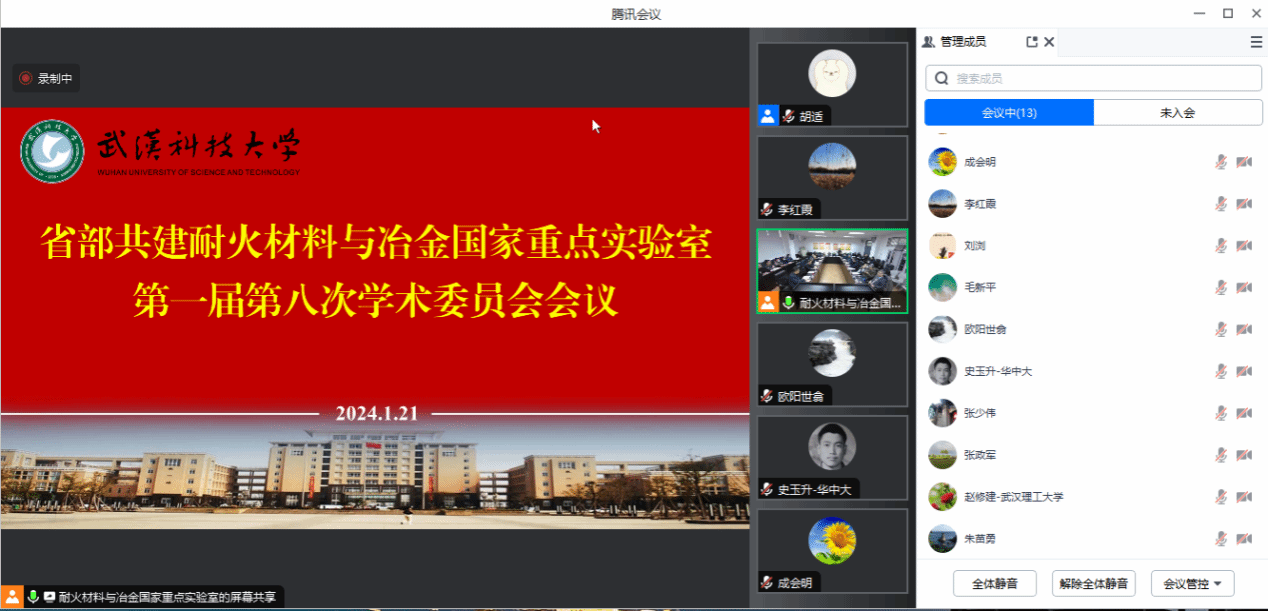
Task: Switch to the 未入会 tab
Action: coord(1177,113)
